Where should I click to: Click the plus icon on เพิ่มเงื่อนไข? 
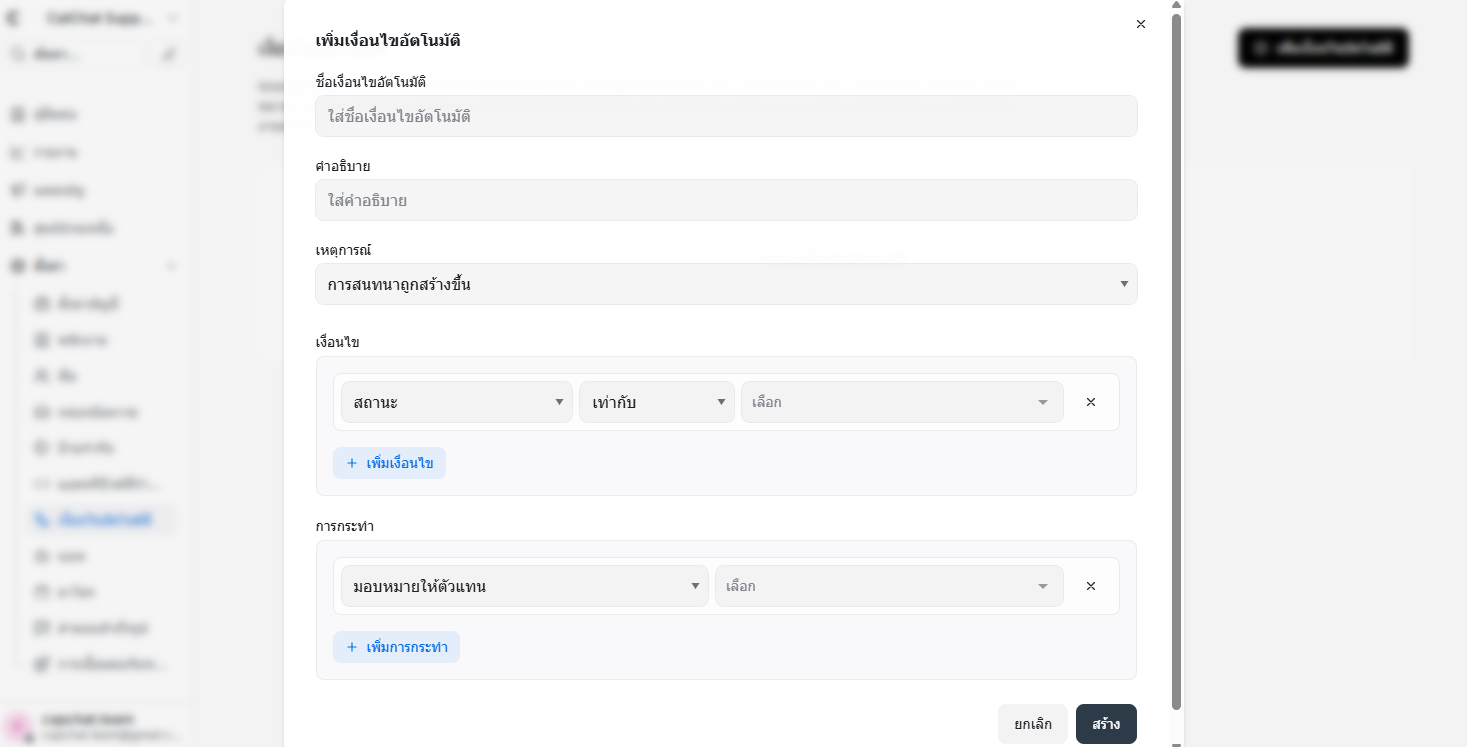pyautogui.click(x=352, y=462)
